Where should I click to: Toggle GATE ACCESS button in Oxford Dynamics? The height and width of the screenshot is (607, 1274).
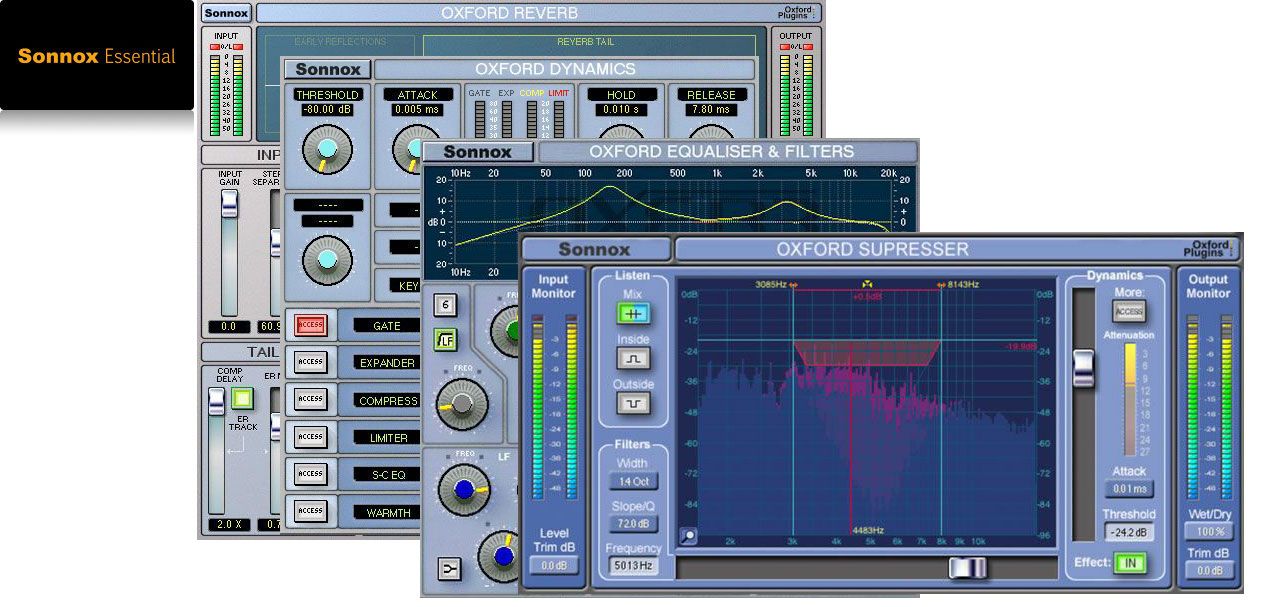pyautogui.click(x=310, y=325)
